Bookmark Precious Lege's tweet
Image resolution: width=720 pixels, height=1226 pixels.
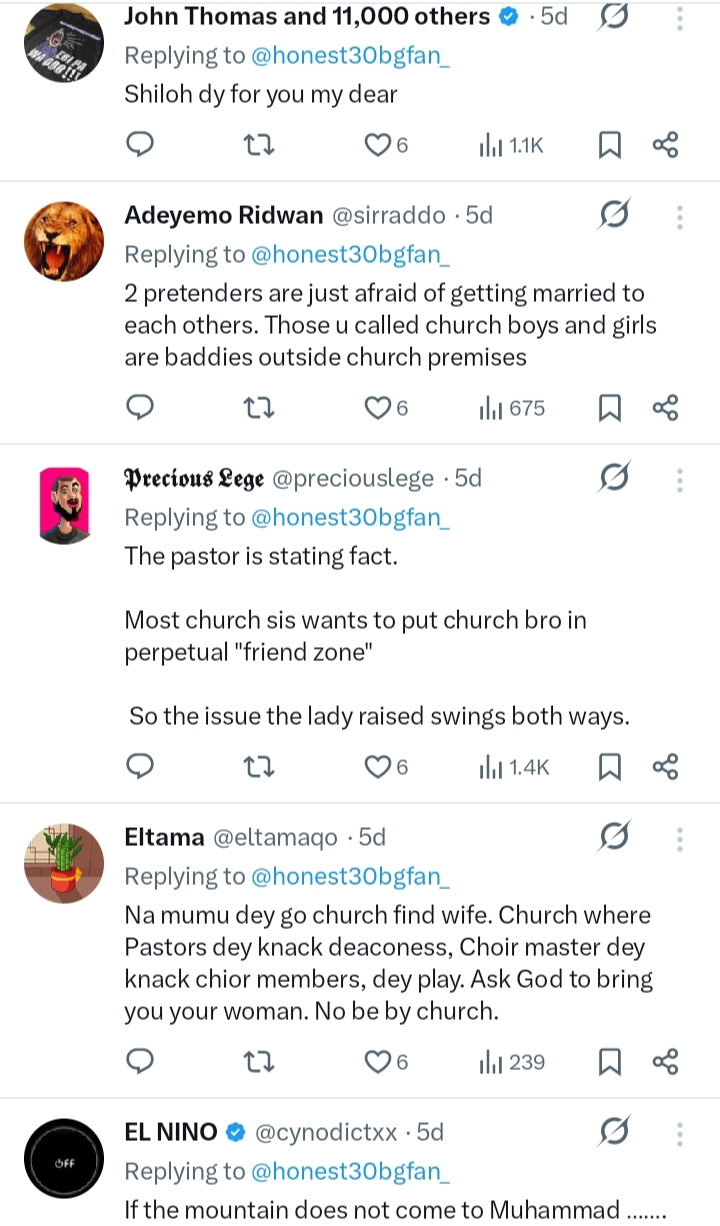tap(610, 766)
